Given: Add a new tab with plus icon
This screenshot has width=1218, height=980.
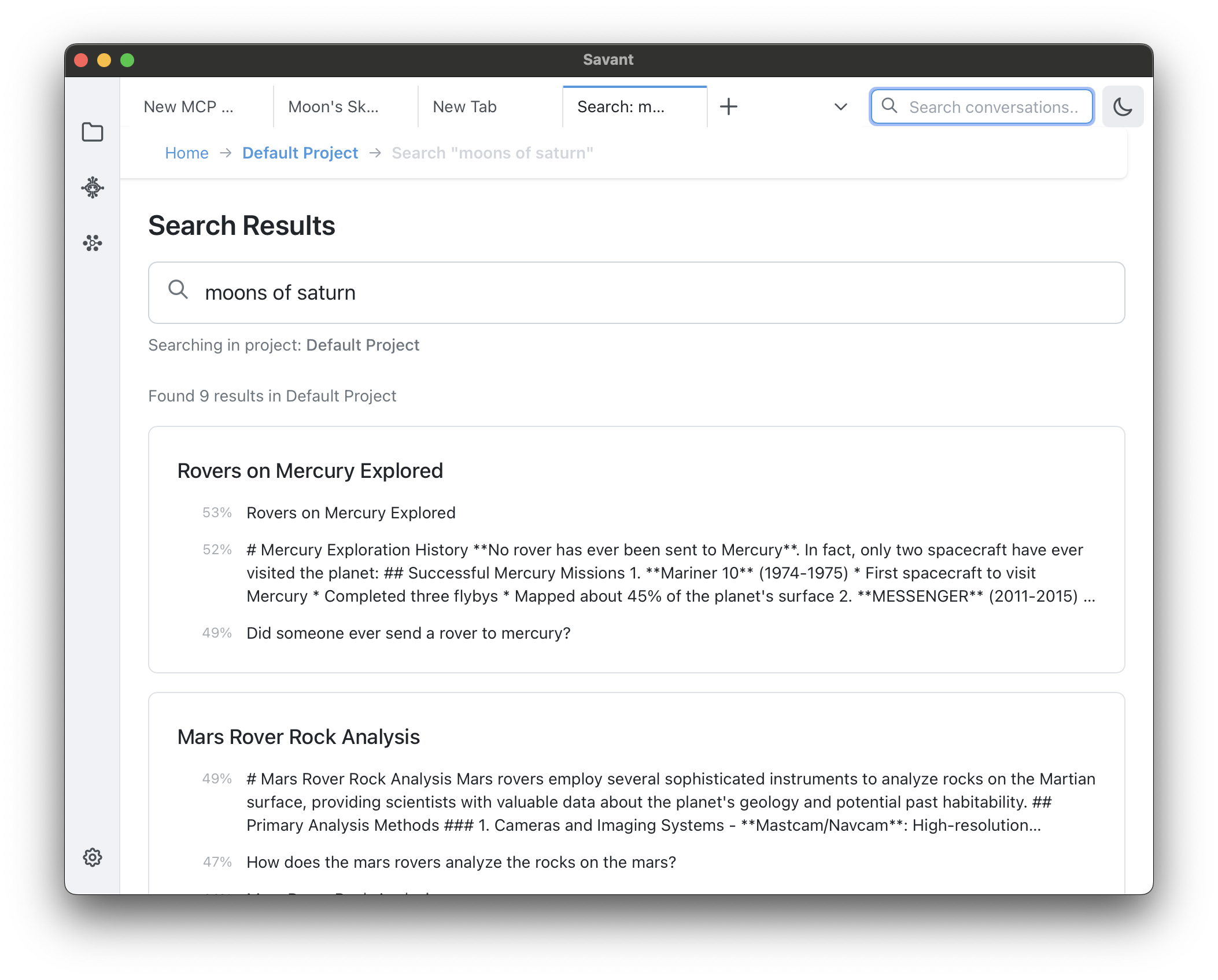Looking at the screenshot, I should pyautogui.click(x=729, y=106).
